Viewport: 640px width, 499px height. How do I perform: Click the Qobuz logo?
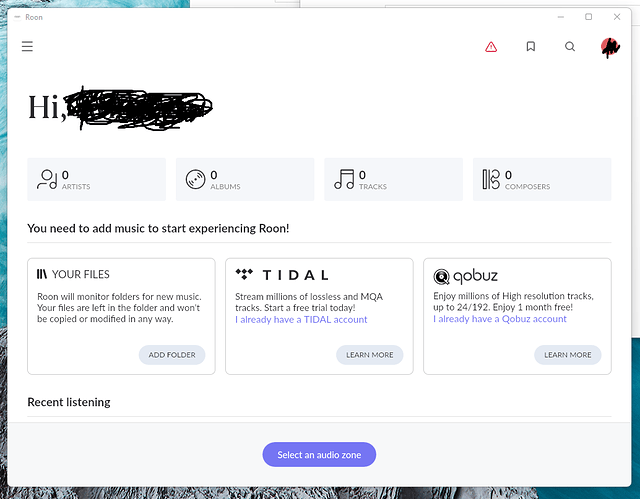465,276
